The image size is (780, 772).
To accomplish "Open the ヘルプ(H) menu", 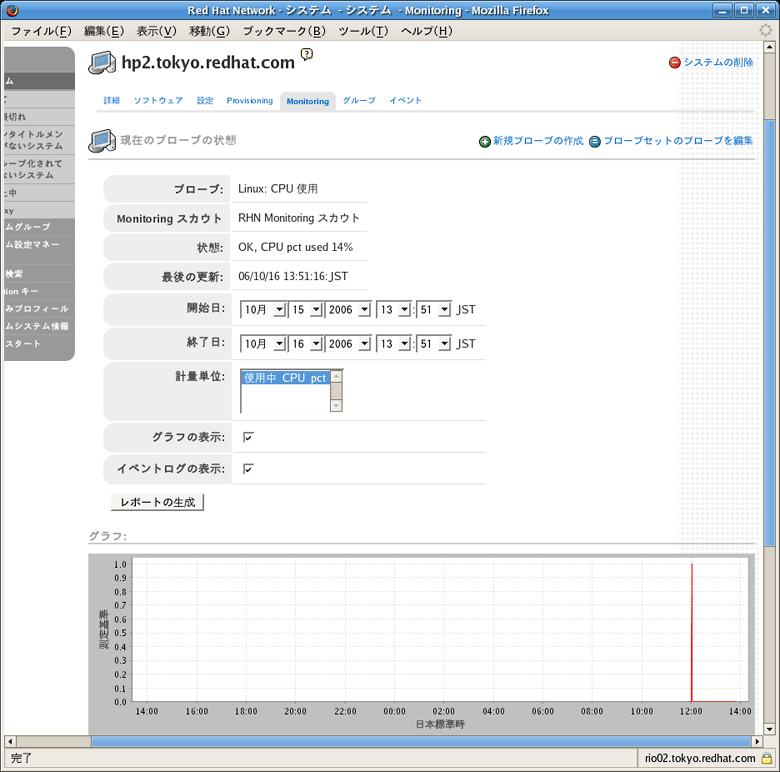I will pyautogui.click(x=426, y=31).
